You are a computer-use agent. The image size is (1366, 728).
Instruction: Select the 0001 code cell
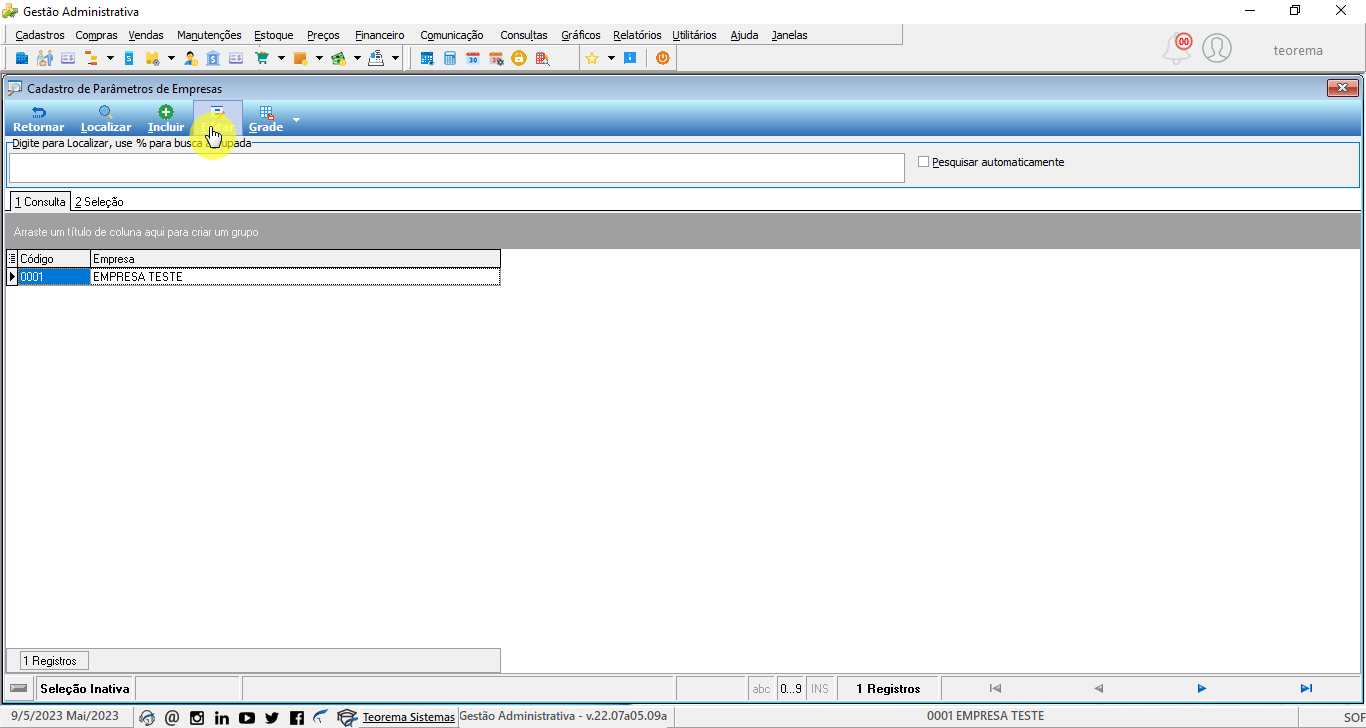[x=54, y=277]
